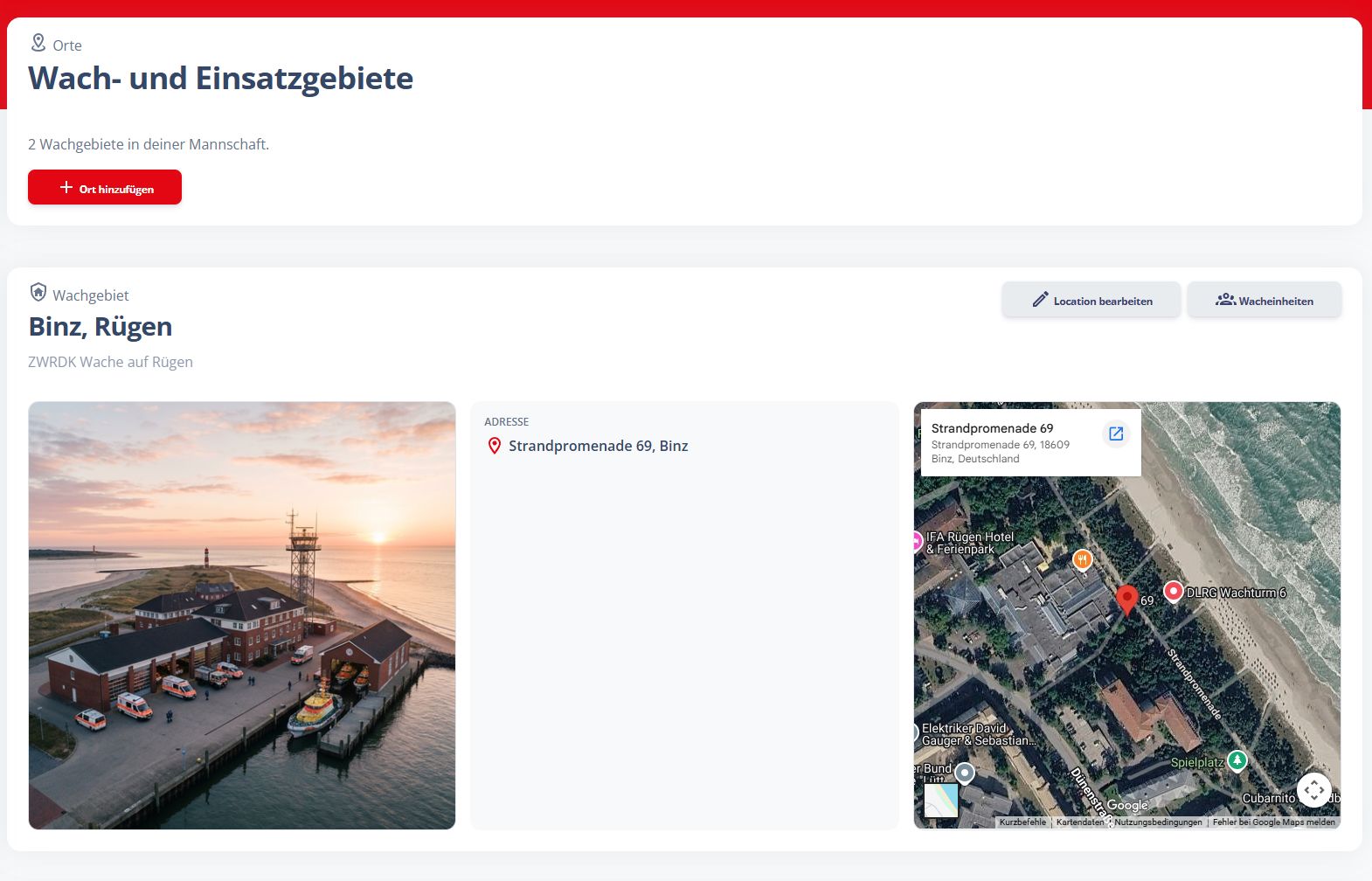Click the heading Binz, Rügen
1372x881 pixels.
(x=100, y=326)
